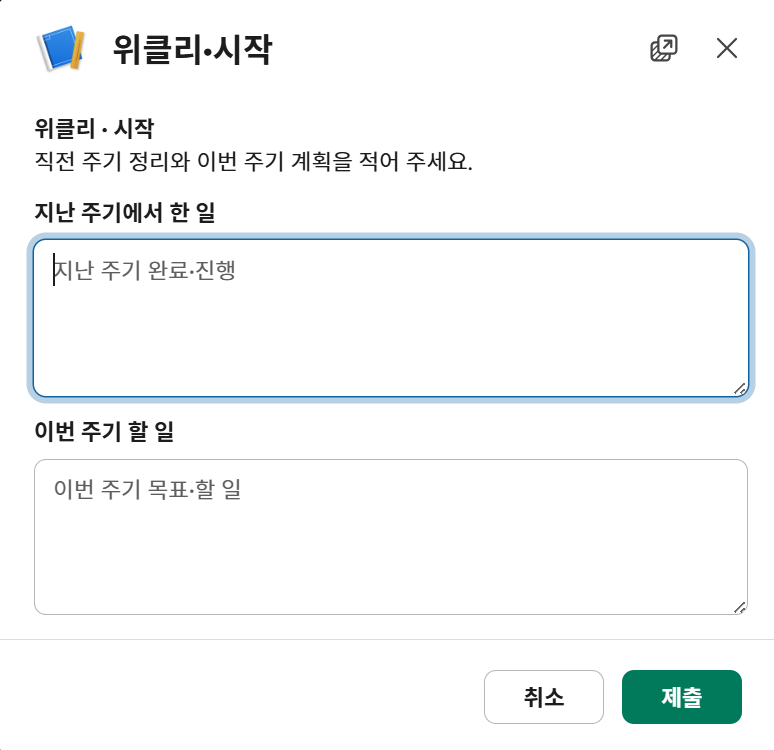Click the resize grip of 이번 주기 textarea

click(739, 607)
